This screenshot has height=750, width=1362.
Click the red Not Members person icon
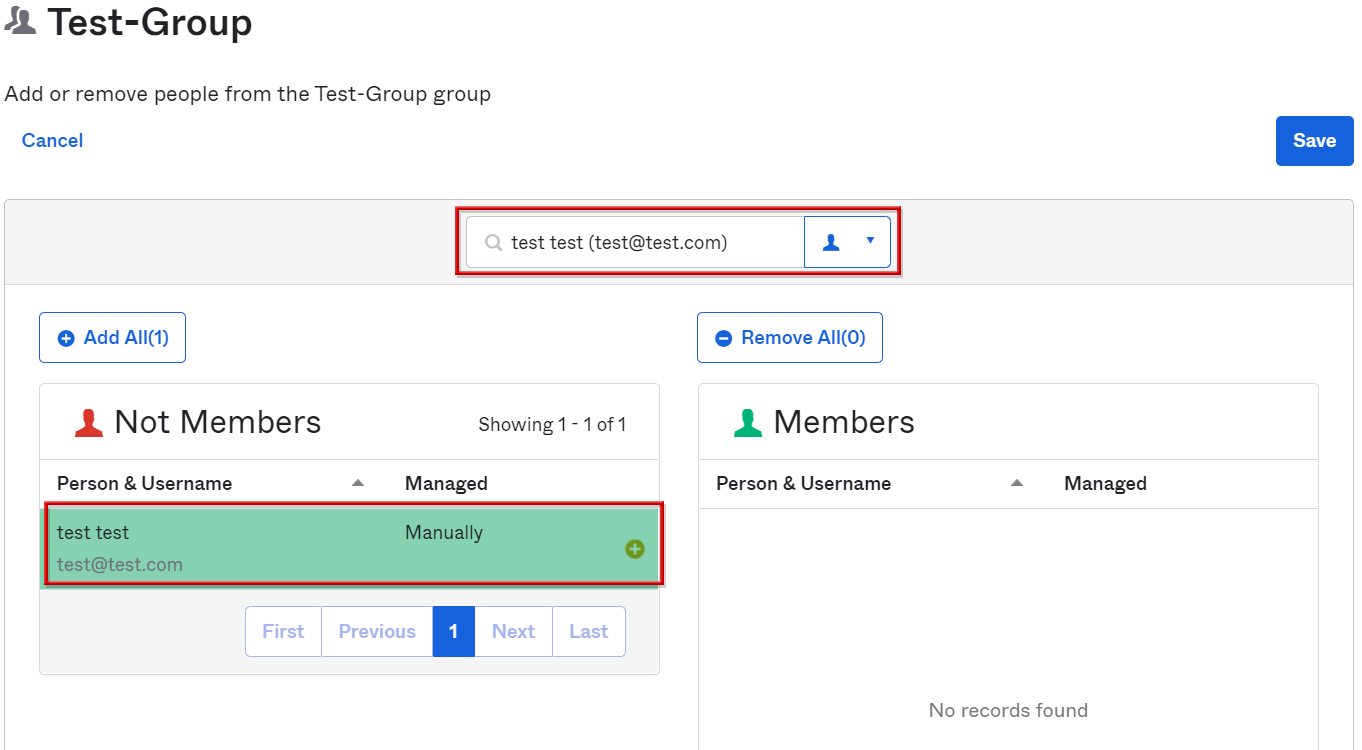pyautogui.click(x=89, y=423)
